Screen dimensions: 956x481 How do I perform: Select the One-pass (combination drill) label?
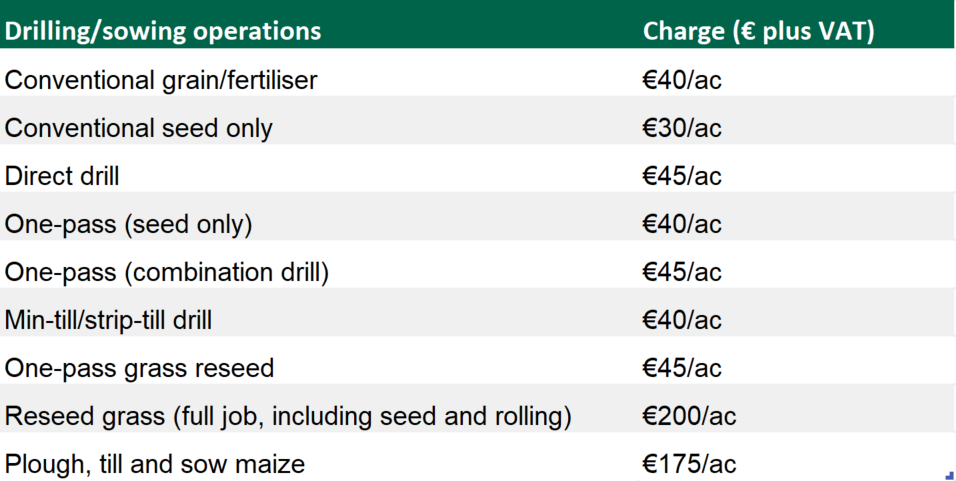pos(167,272)
